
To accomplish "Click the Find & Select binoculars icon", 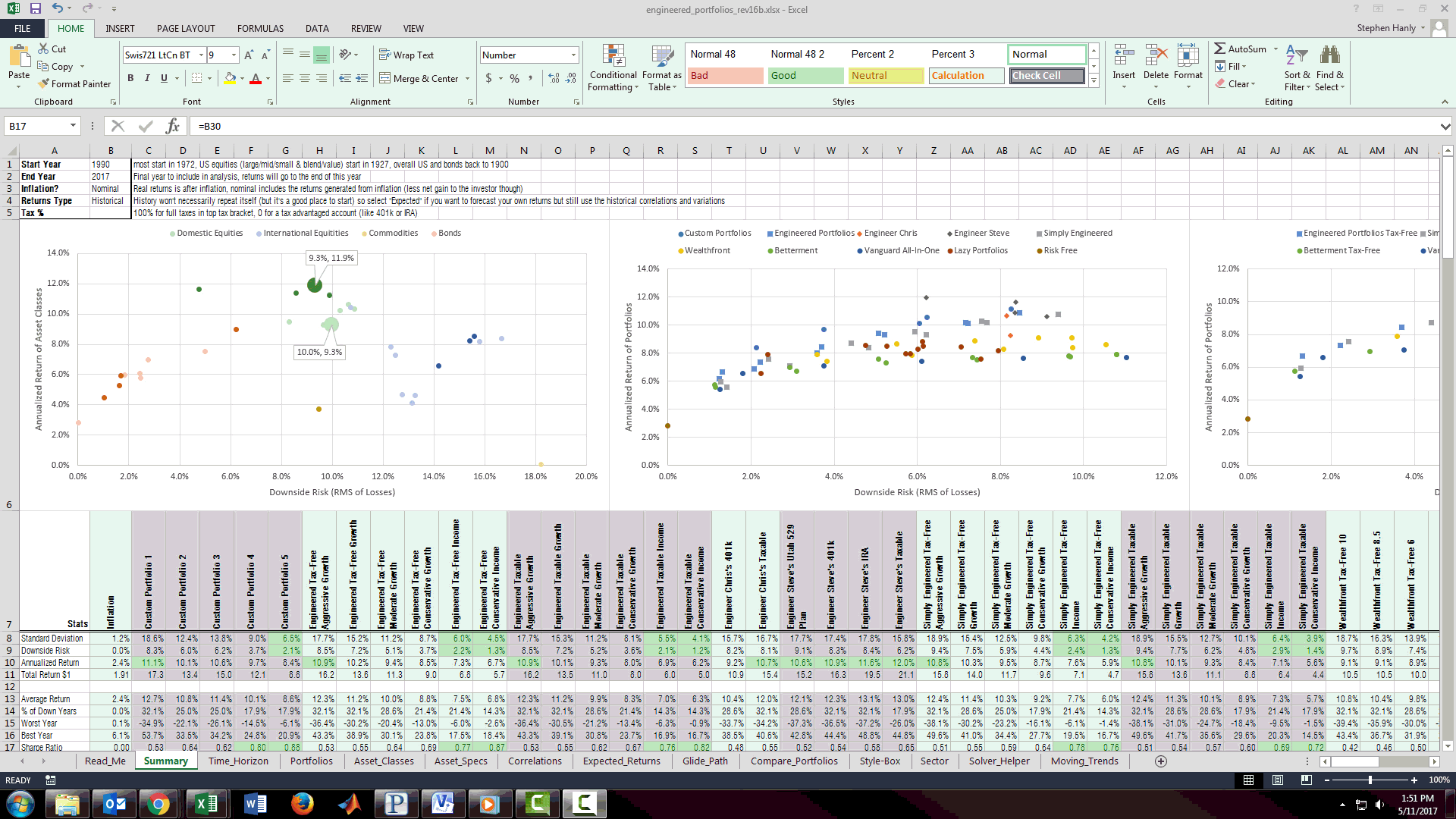I will pyautogui.click(x=1329, y=55).
